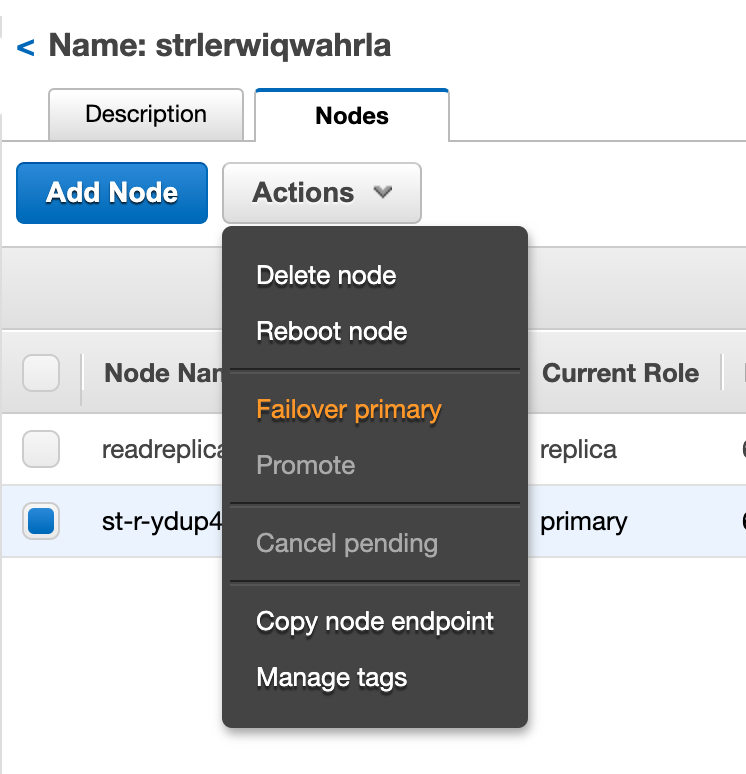The width and height of the screenshot is (746, 774).
Task: Choose Copy node endpoint
Action: coord(375,622)
